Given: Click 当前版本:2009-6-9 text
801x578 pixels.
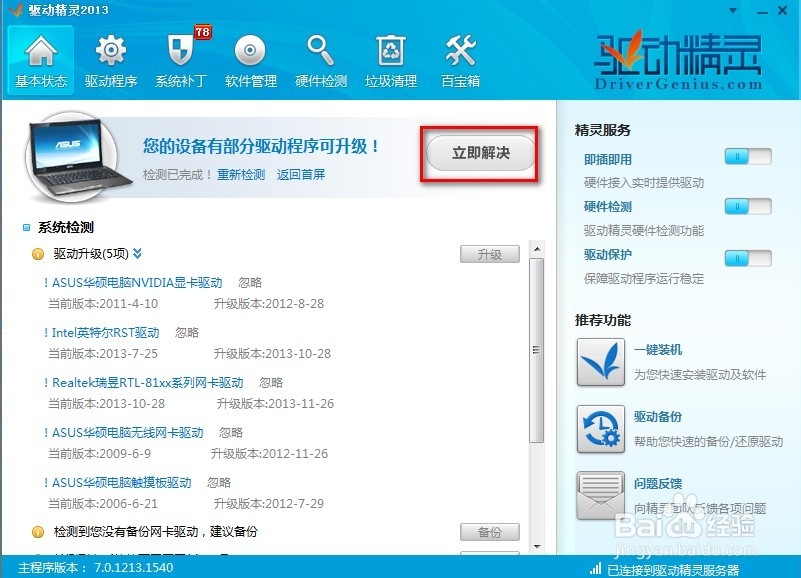Looking at the screenshot, I should 99,454.
